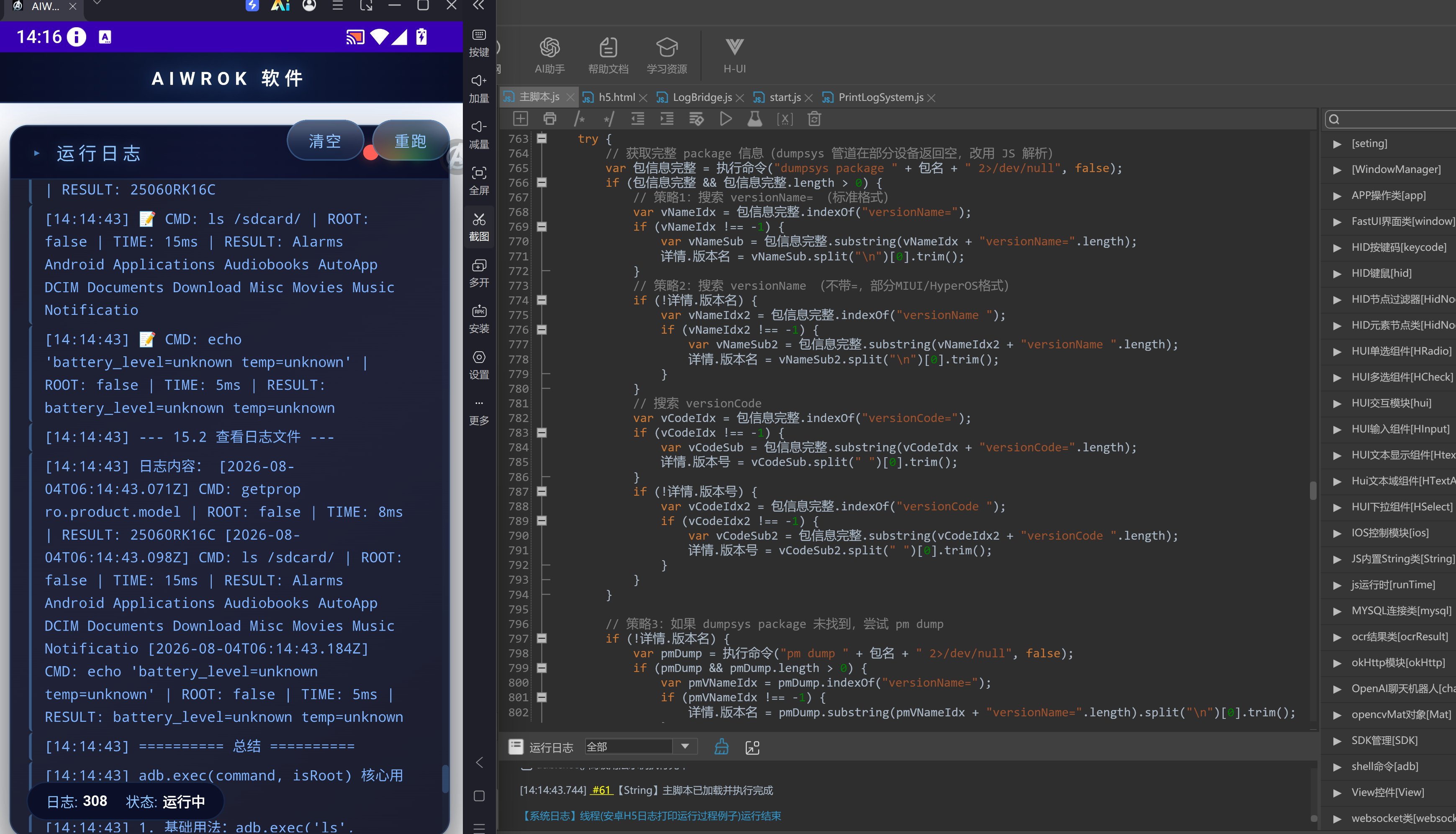Click the 全屏 fullscreen icon
This screenshot has width=1456, height=834.
(479, 180)
